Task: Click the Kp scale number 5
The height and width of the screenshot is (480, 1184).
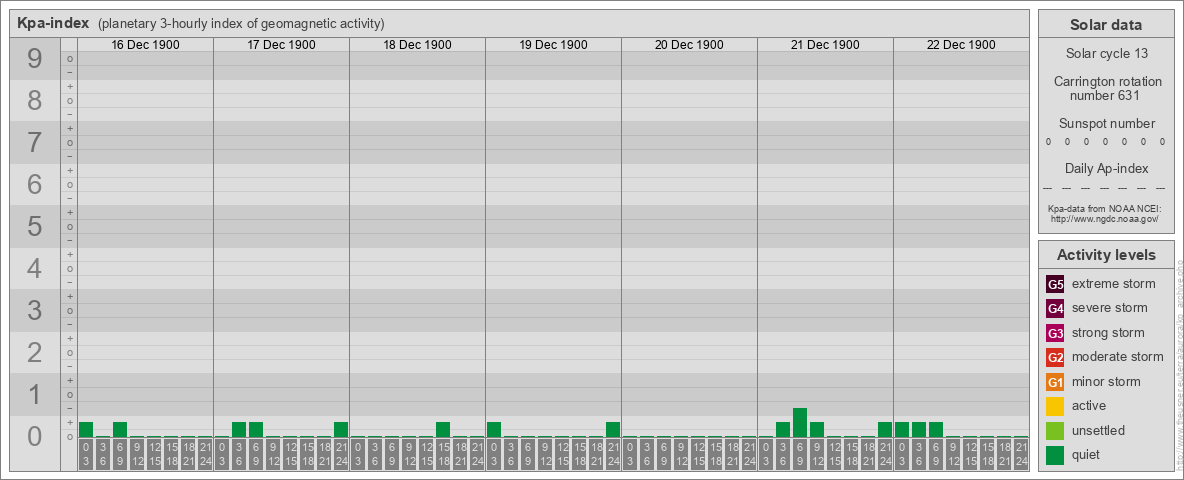Action: coord(34,226)
